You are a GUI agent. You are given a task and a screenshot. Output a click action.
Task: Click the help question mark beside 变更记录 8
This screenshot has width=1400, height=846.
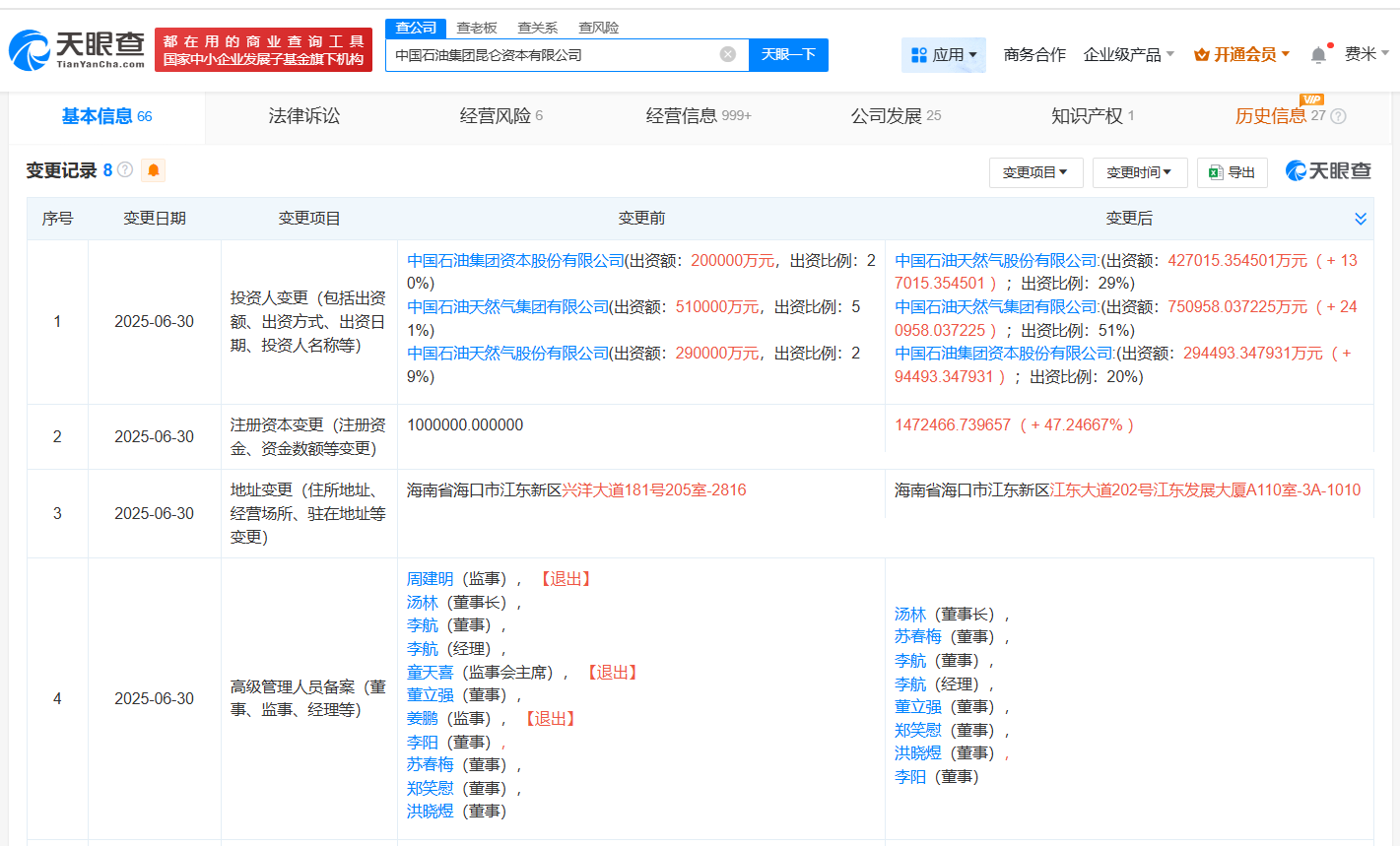(x=125, y=169)
